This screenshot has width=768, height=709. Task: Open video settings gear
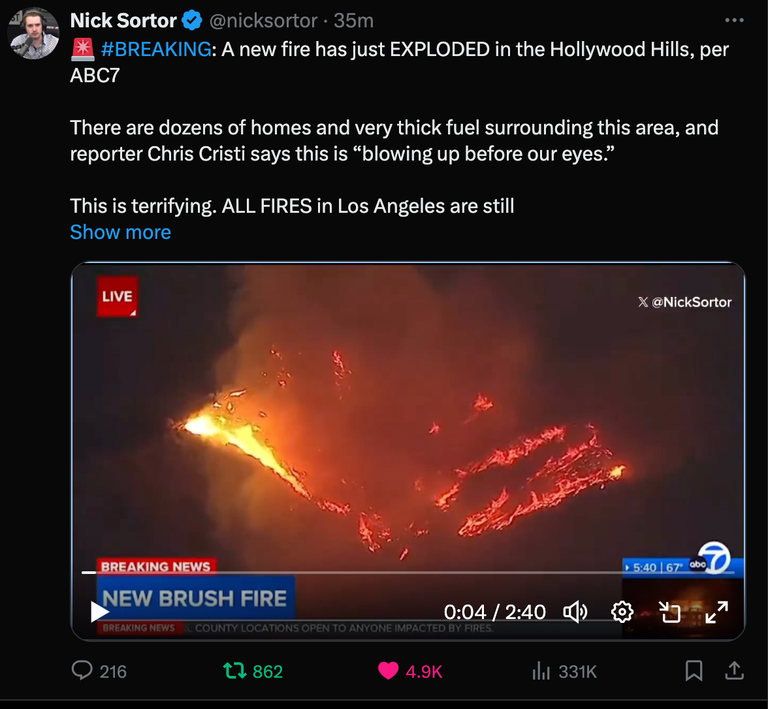tap(622, 612)
